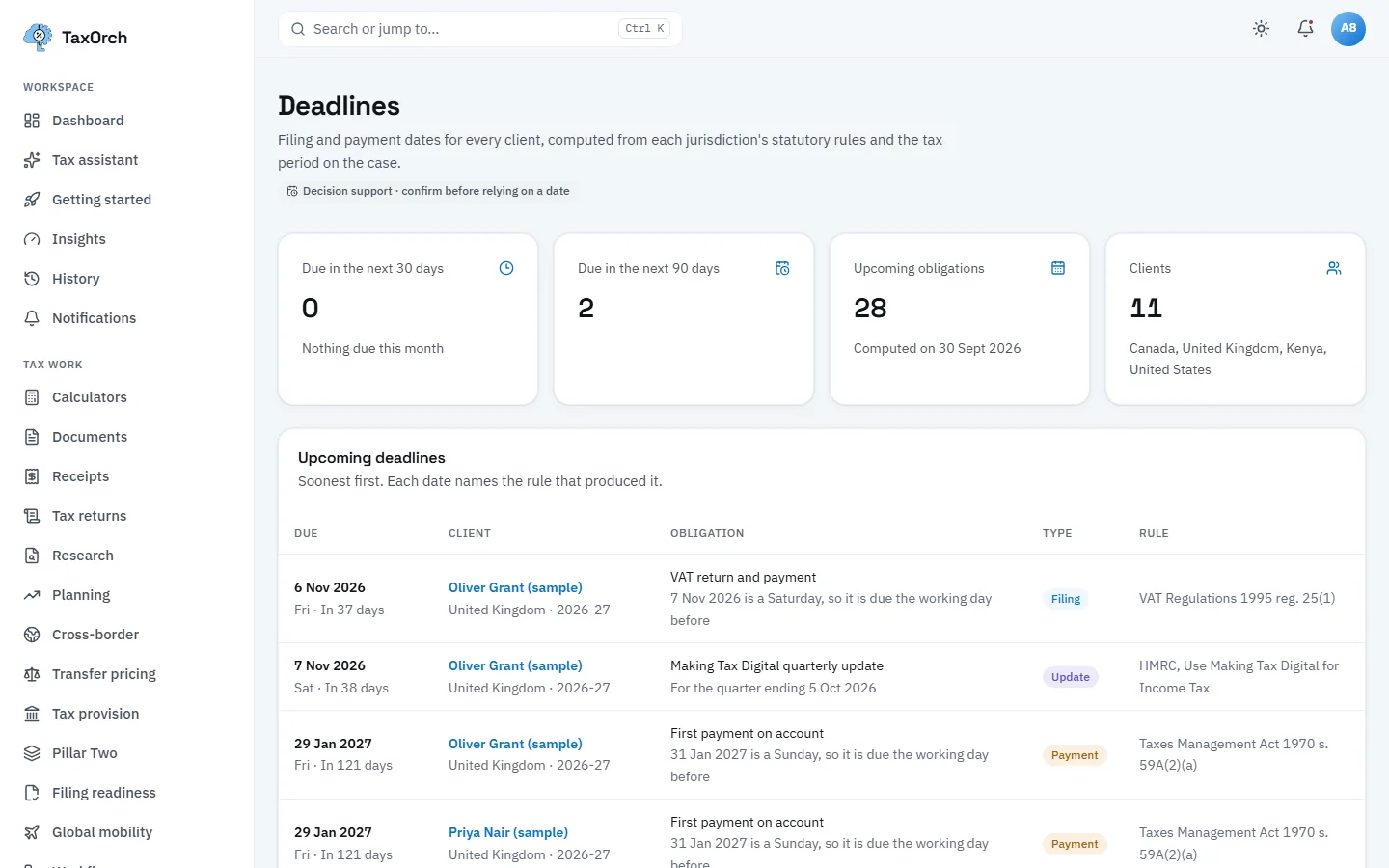Click the Transfer pricing scales icon
This screenshot has width=1389, height=868.
(32, 674)
